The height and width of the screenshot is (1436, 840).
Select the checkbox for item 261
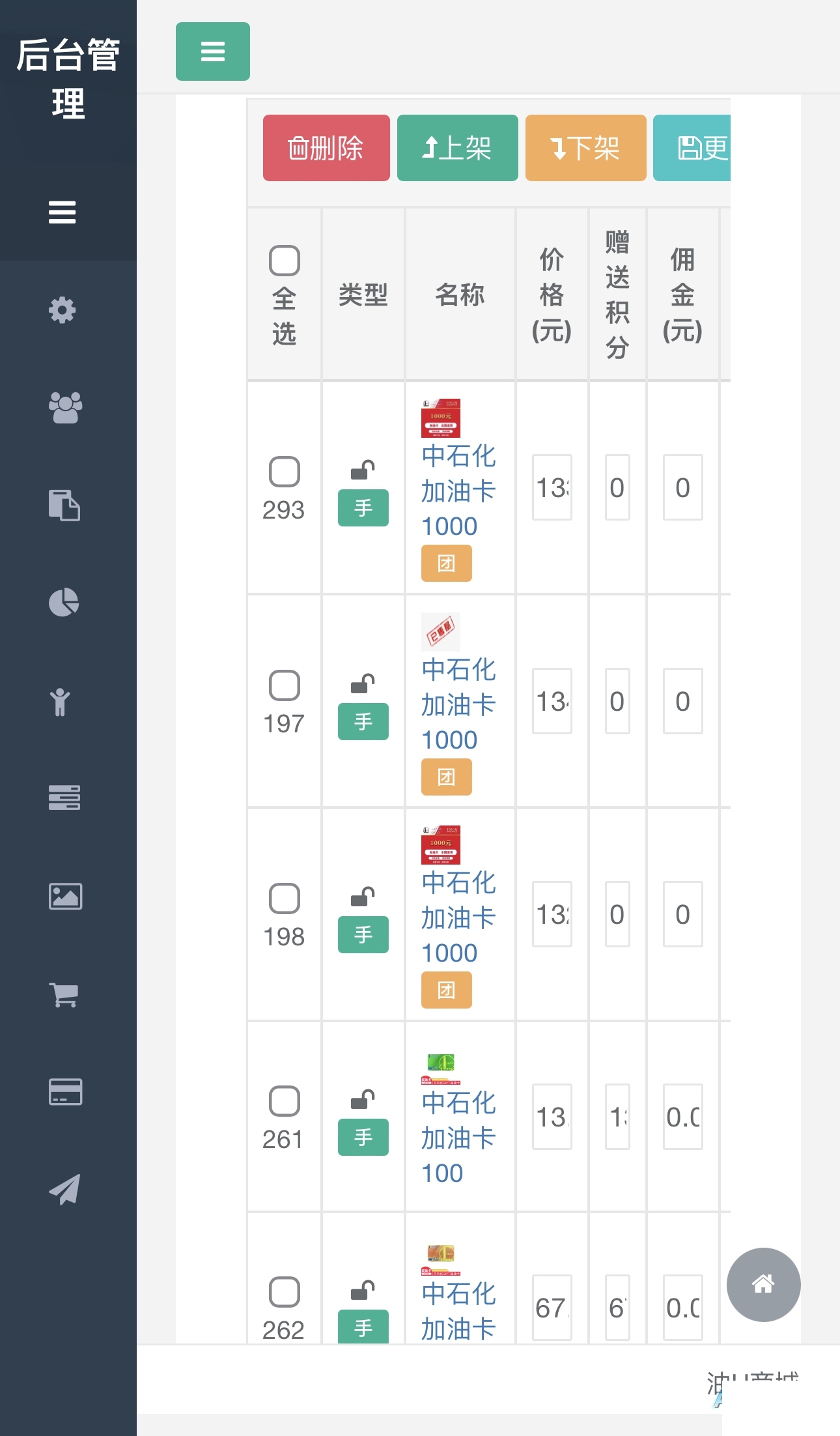[285, 1101]
